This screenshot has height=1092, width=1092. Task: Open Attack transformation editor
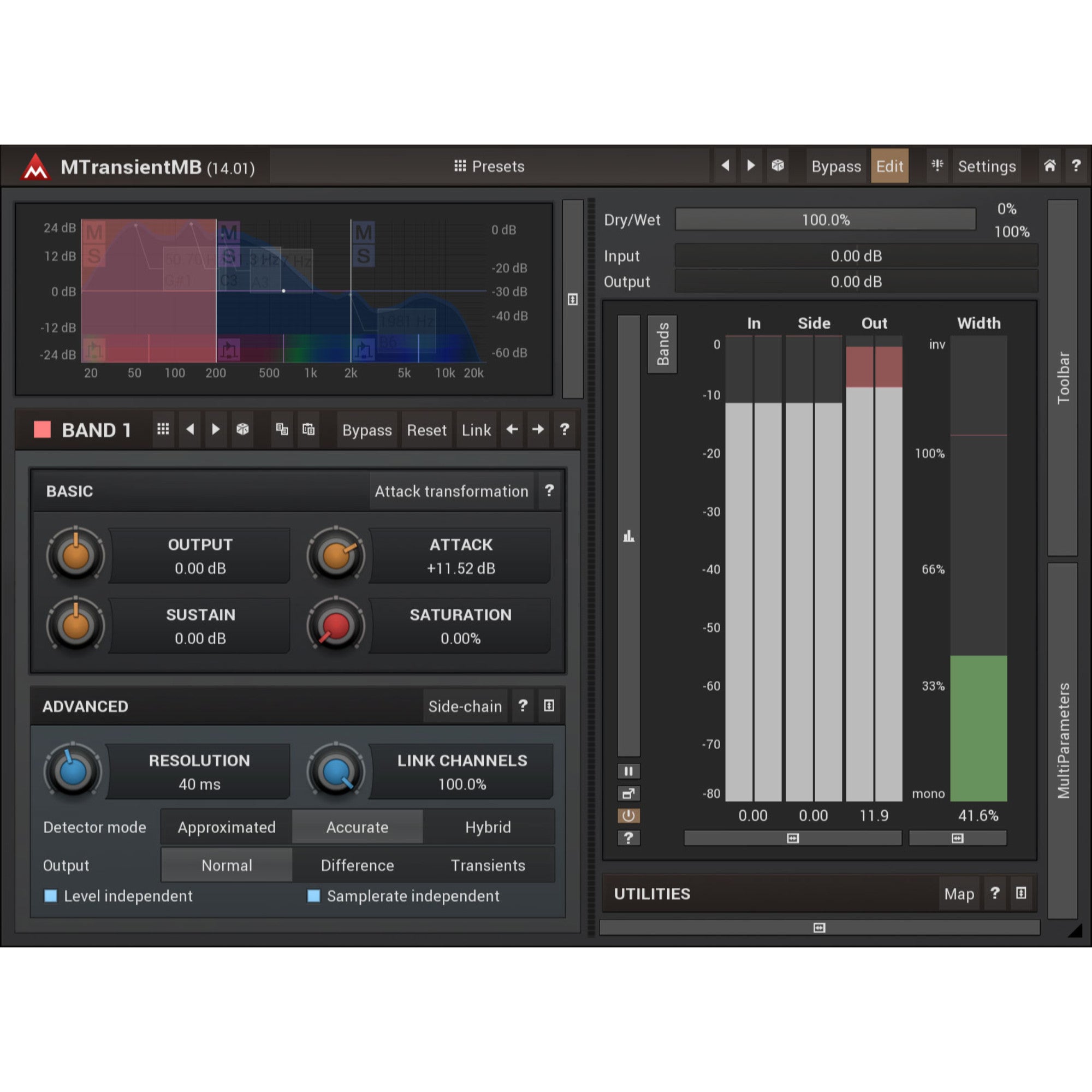click(x=451, y=491)
